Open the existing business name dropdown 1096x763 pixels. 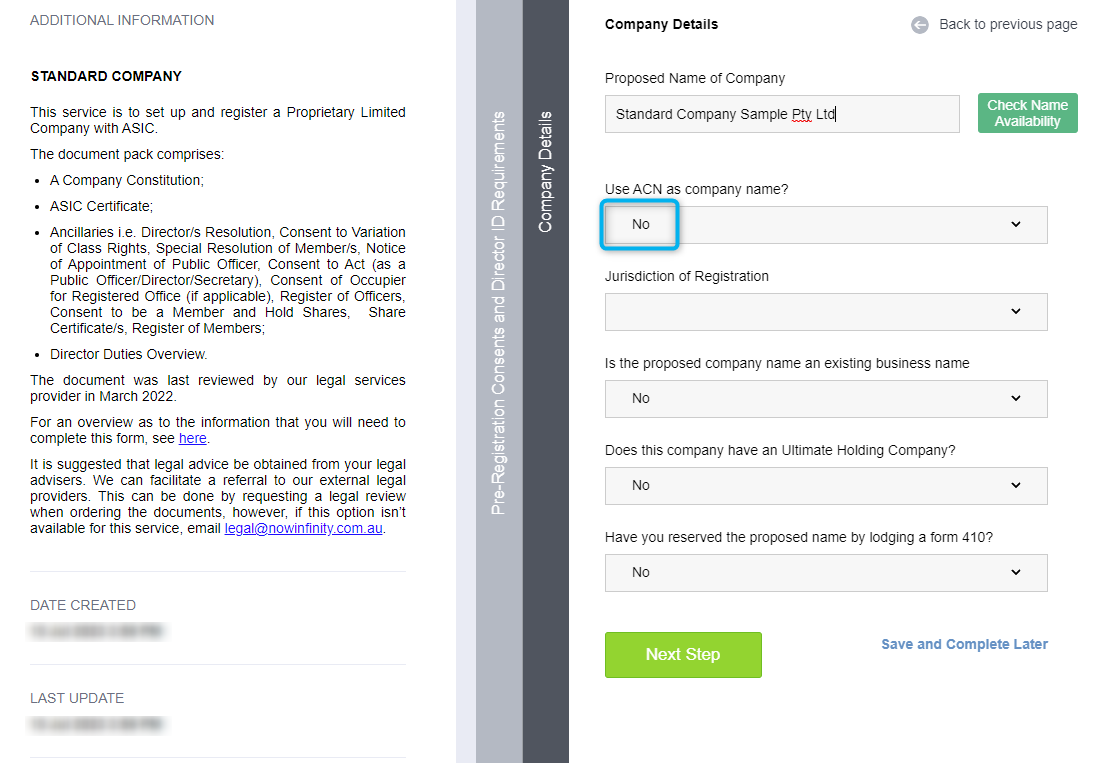(x=825, y=399)
